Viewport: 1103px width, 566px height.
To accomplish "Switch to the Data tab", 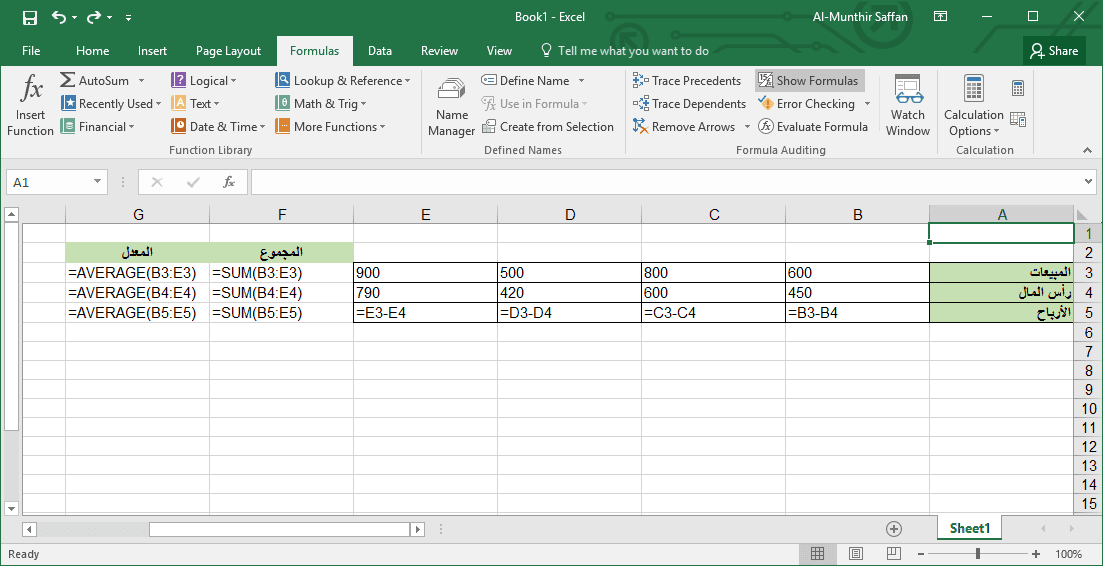I will point(379,51).
